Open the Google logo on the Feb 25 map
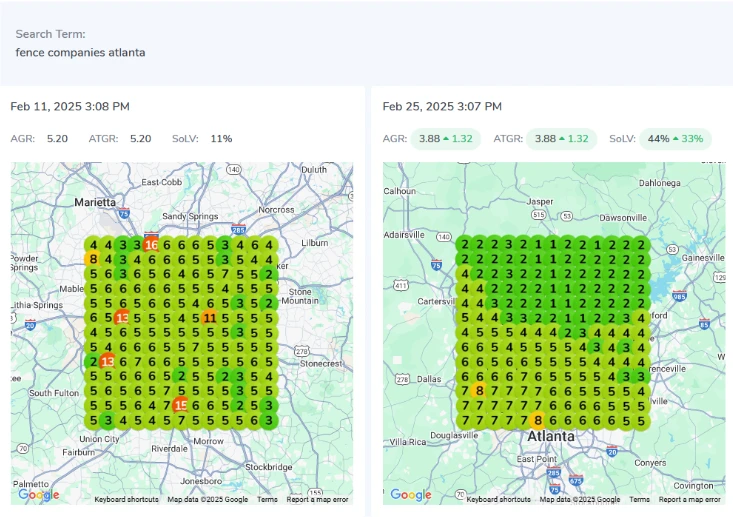733x517 pixels. [410, 494]
